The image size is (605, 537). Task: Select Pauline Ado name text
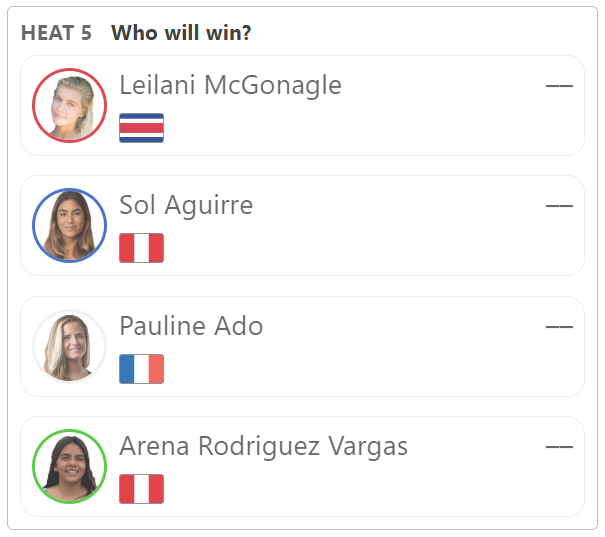tap(191, 326)
